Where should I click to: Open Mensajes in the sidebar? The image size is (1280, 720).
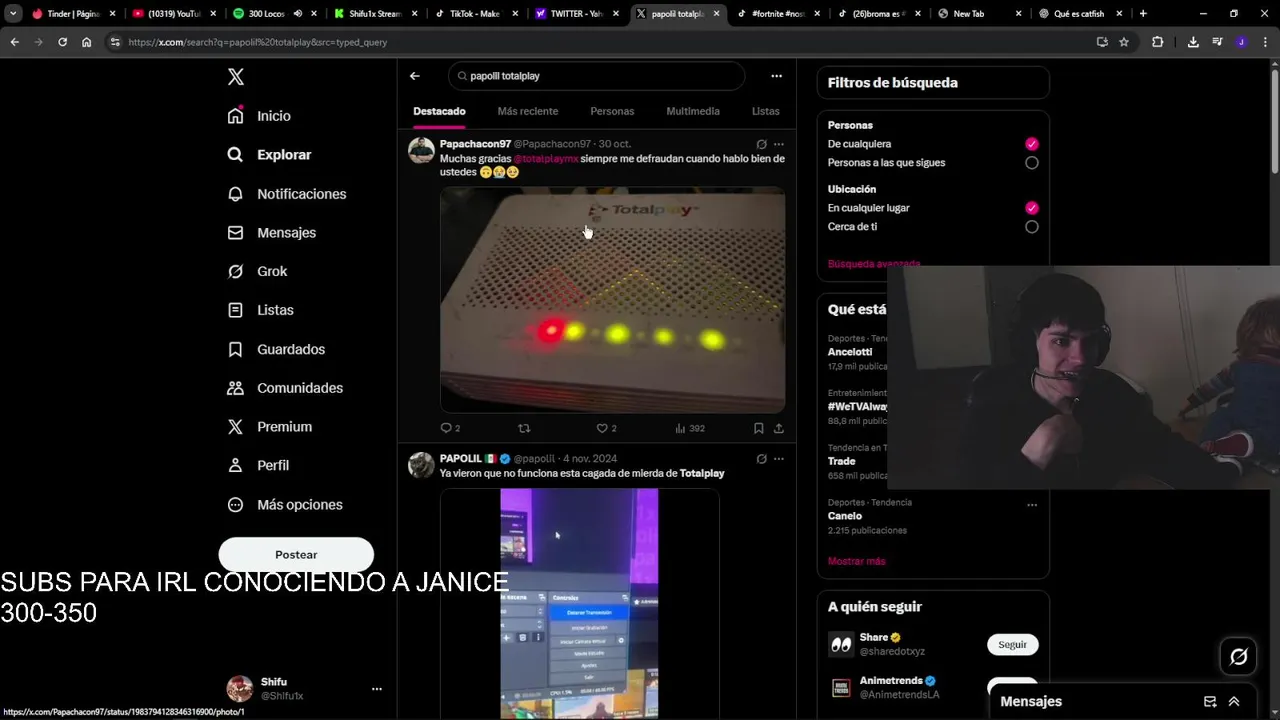click(272, 232)
